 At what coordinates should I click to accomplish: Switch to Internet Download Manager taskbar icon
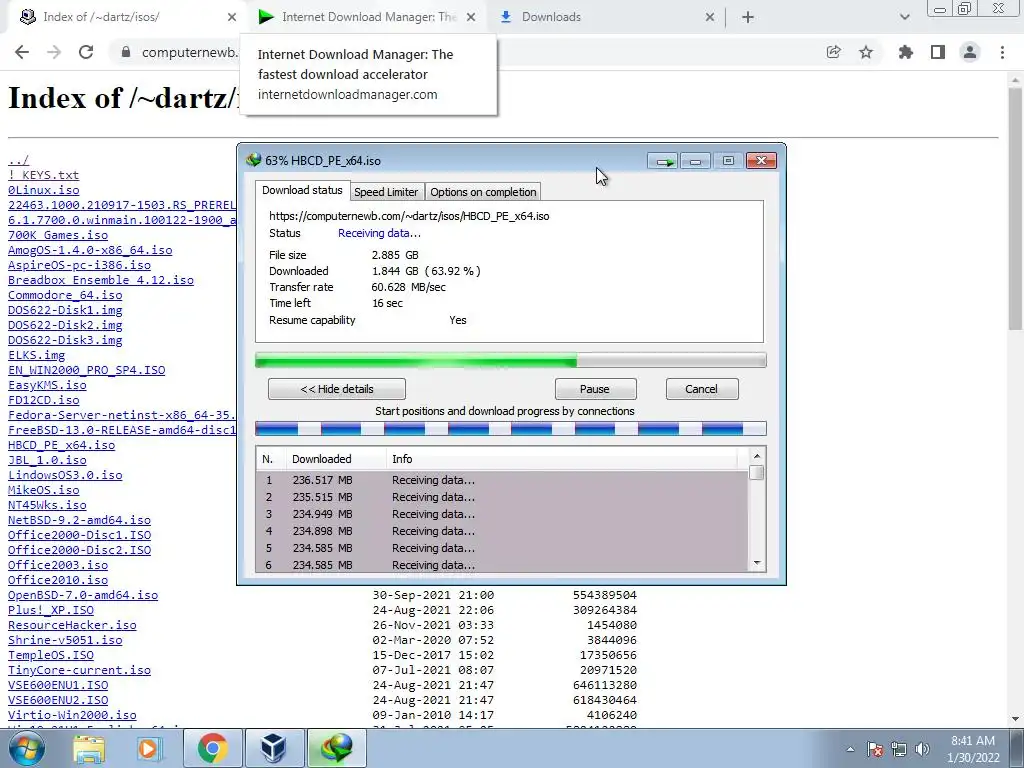click(336, 748)
